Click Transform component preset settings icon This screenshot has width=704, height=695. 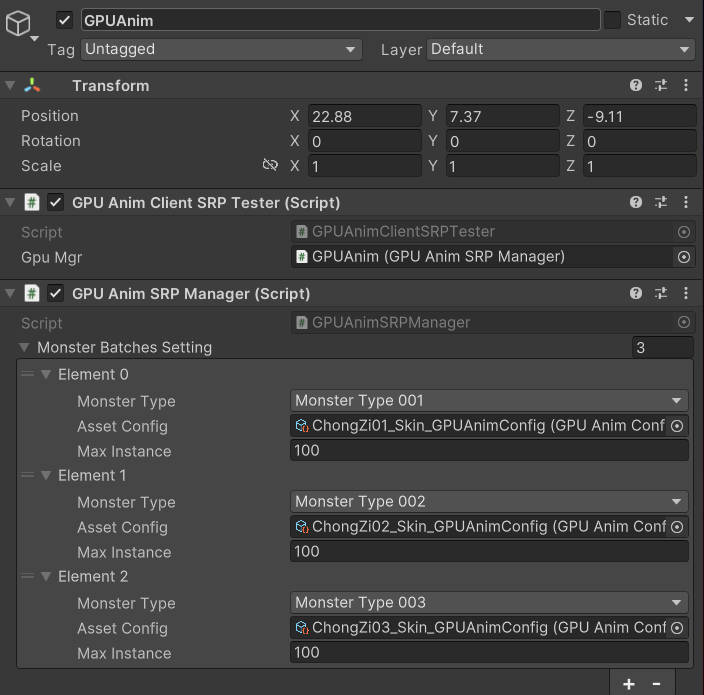pos(661,86)
